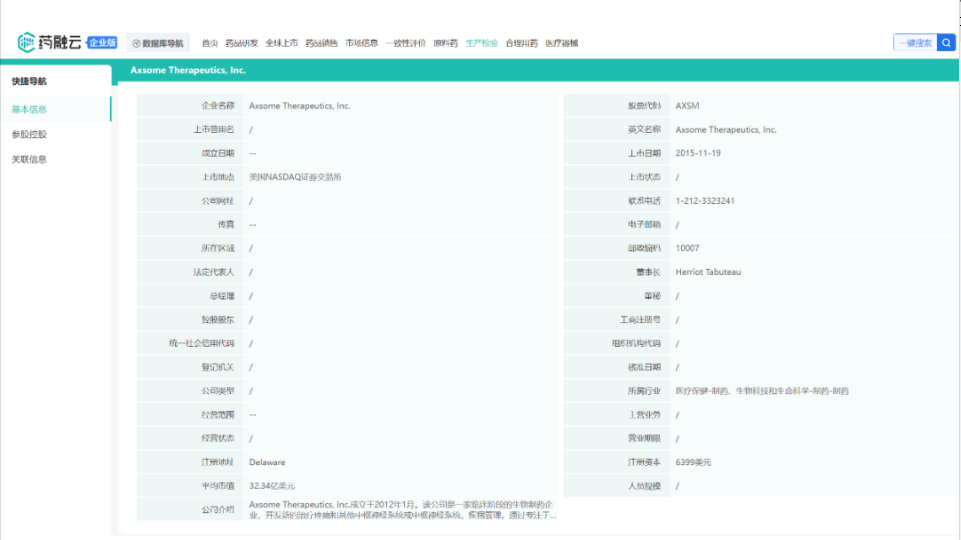Open the 药品销售 menu

[321, 43]
